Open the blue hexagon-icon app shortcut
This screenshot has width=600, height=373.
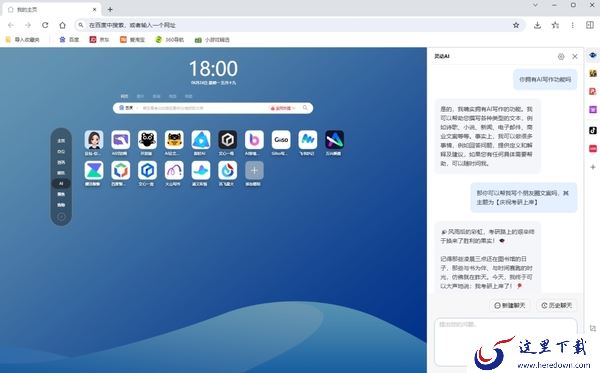[x=147, y=170]
